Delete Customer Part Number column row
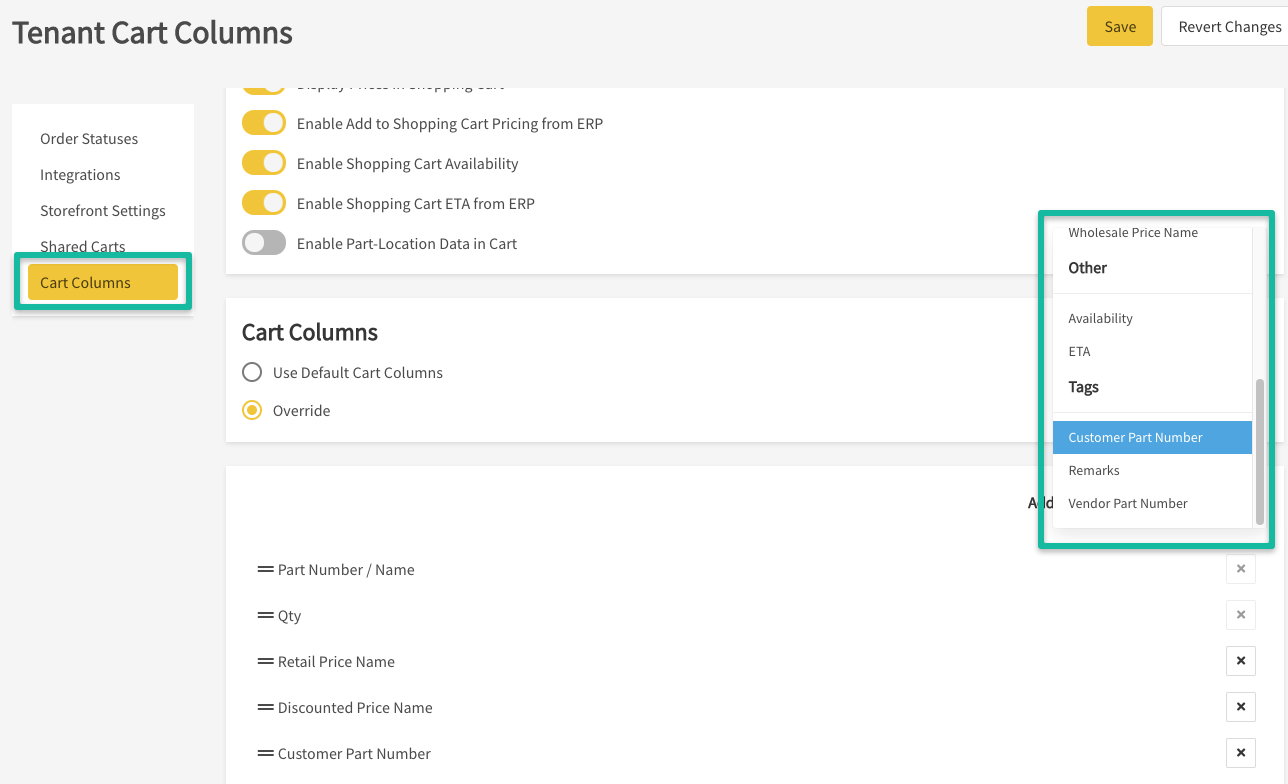Image resolution: width=1288 pixels, height=784 pixels. (1240, 753)
